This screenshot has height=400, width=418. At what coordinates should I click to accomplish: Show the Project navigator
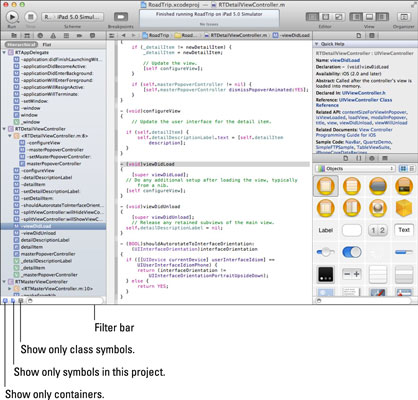(14, 35)
